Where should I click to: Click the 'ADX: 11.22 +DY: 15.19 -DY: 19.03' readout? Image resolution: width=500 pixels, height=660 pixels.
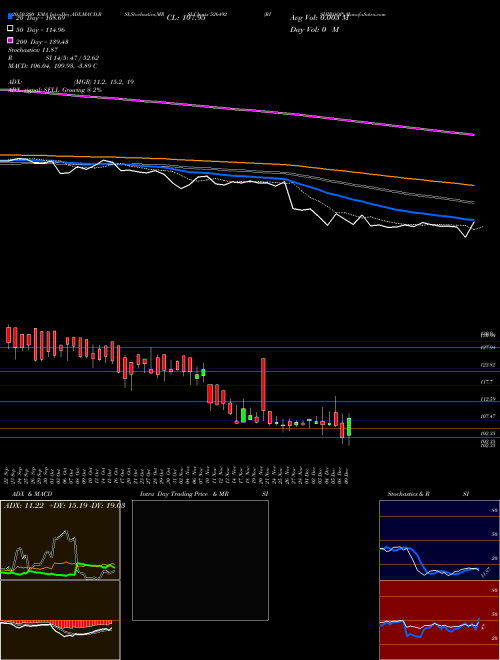click(64, 506)
